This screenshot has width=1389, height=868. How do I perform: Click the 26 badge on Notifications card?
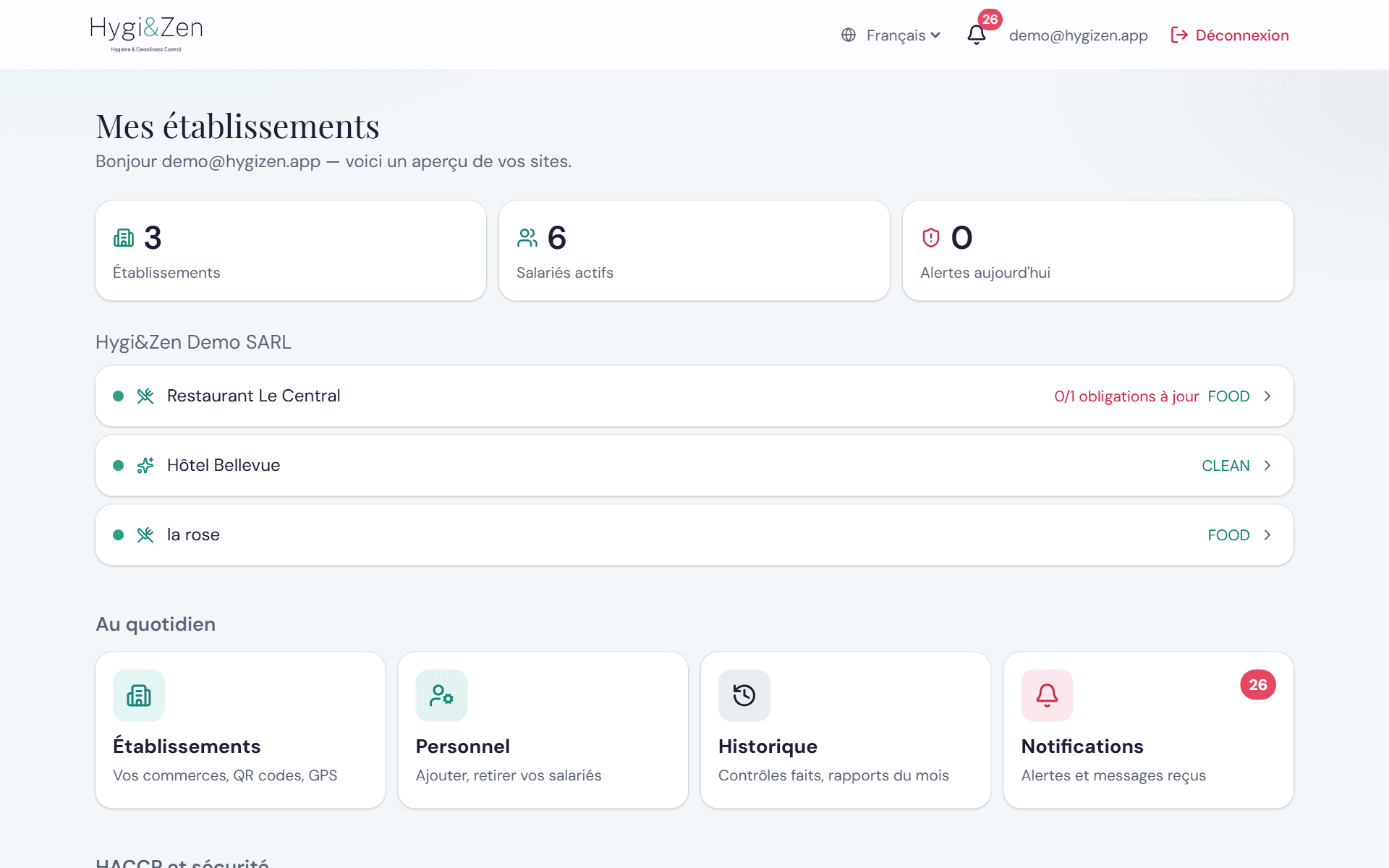pos(1258,684)
